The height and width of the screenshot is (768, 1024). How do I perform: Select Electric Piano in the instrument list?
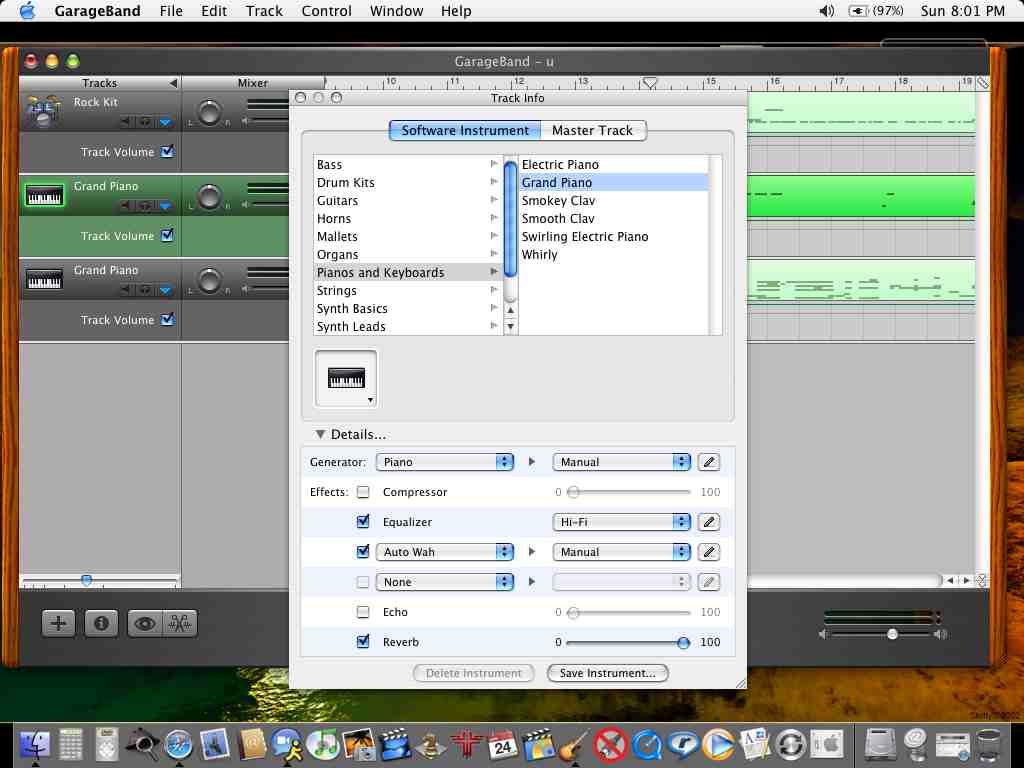coord(614,165)
